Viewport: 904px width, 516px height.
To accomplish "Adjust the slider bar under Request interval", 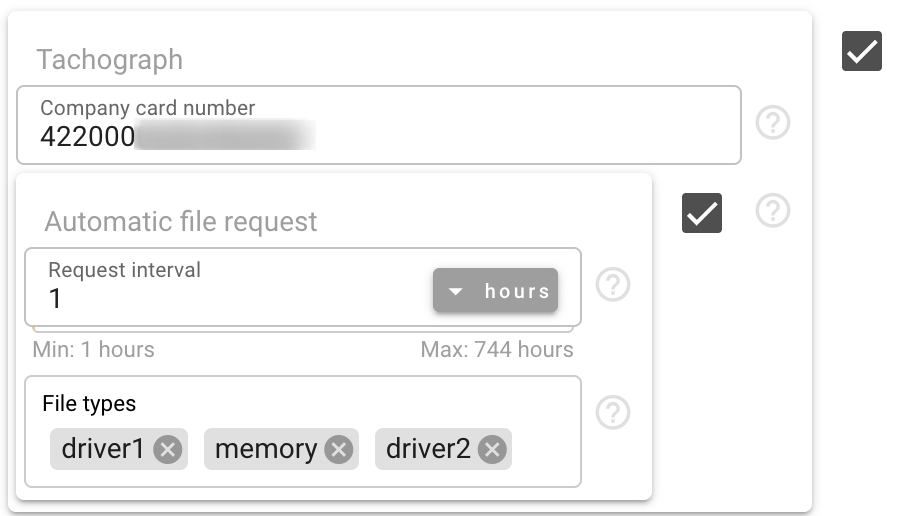I will [x=303, y=330].
